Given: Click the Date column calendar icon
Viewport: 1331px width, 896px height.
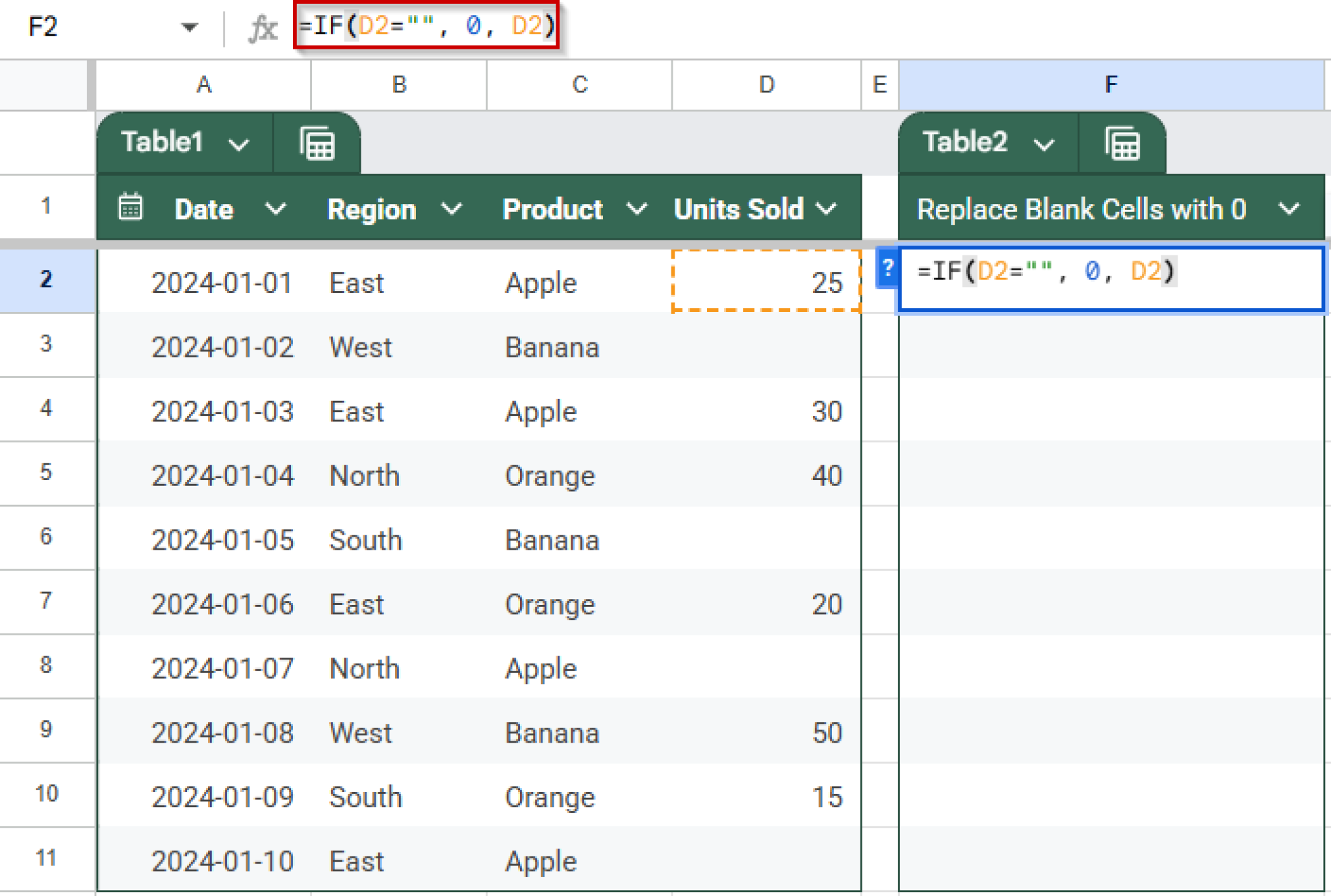Looking at the screenshot, I should point(131,208).
